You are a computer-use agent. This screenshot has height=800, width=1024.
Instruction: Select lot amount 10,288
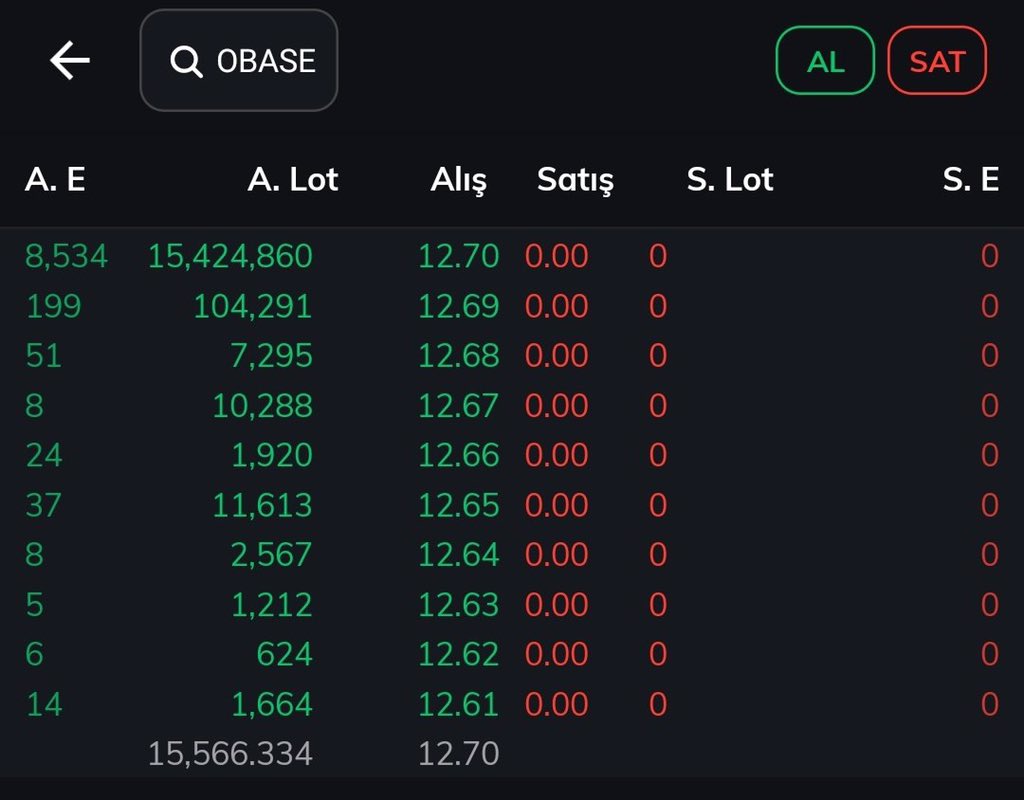[263, 406]
